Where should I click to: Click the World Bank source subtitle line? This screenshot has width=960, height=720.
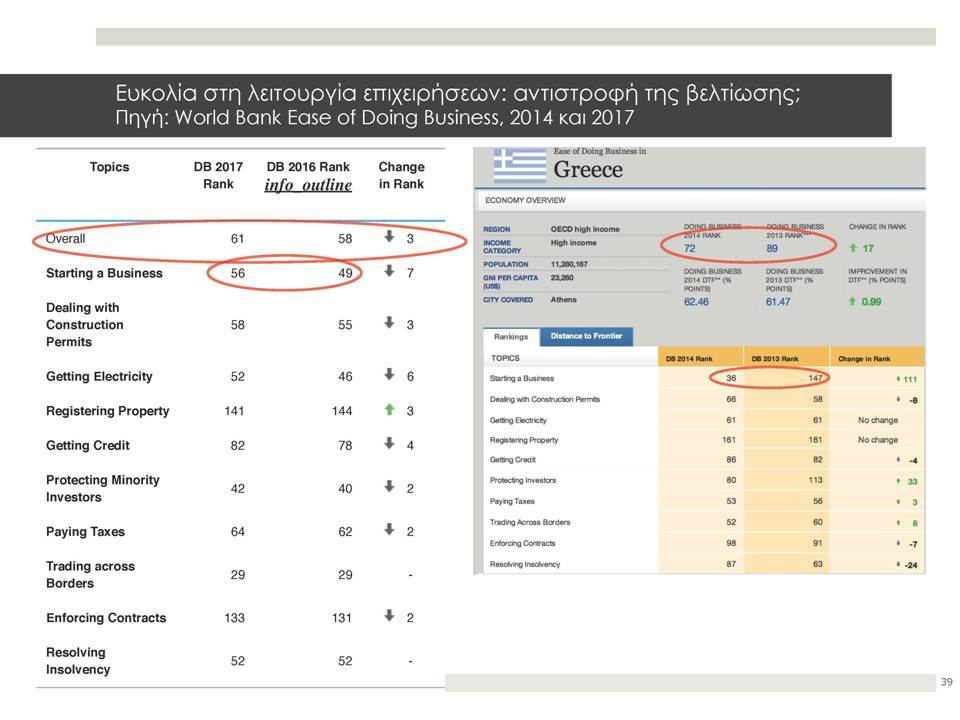click(374, 117)
